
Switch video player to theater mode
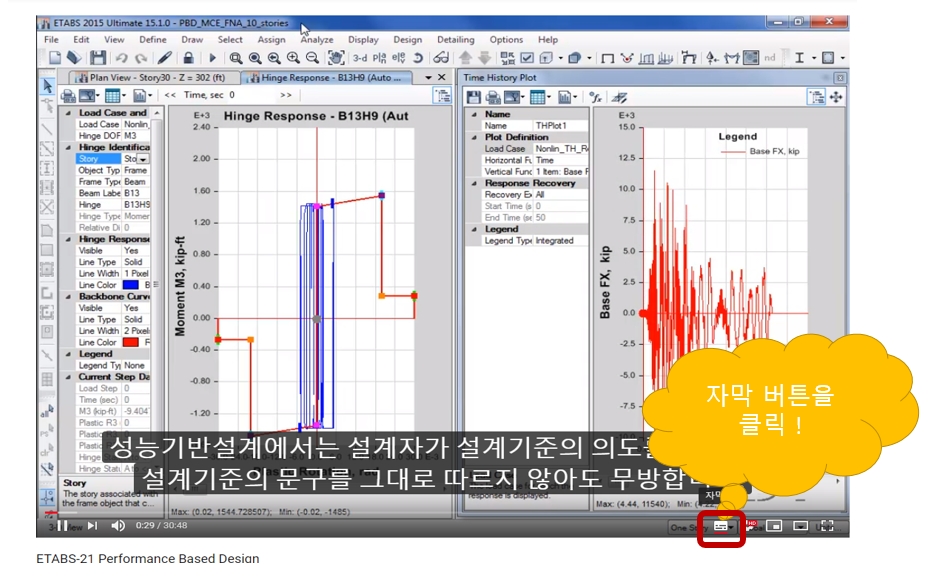800,526
